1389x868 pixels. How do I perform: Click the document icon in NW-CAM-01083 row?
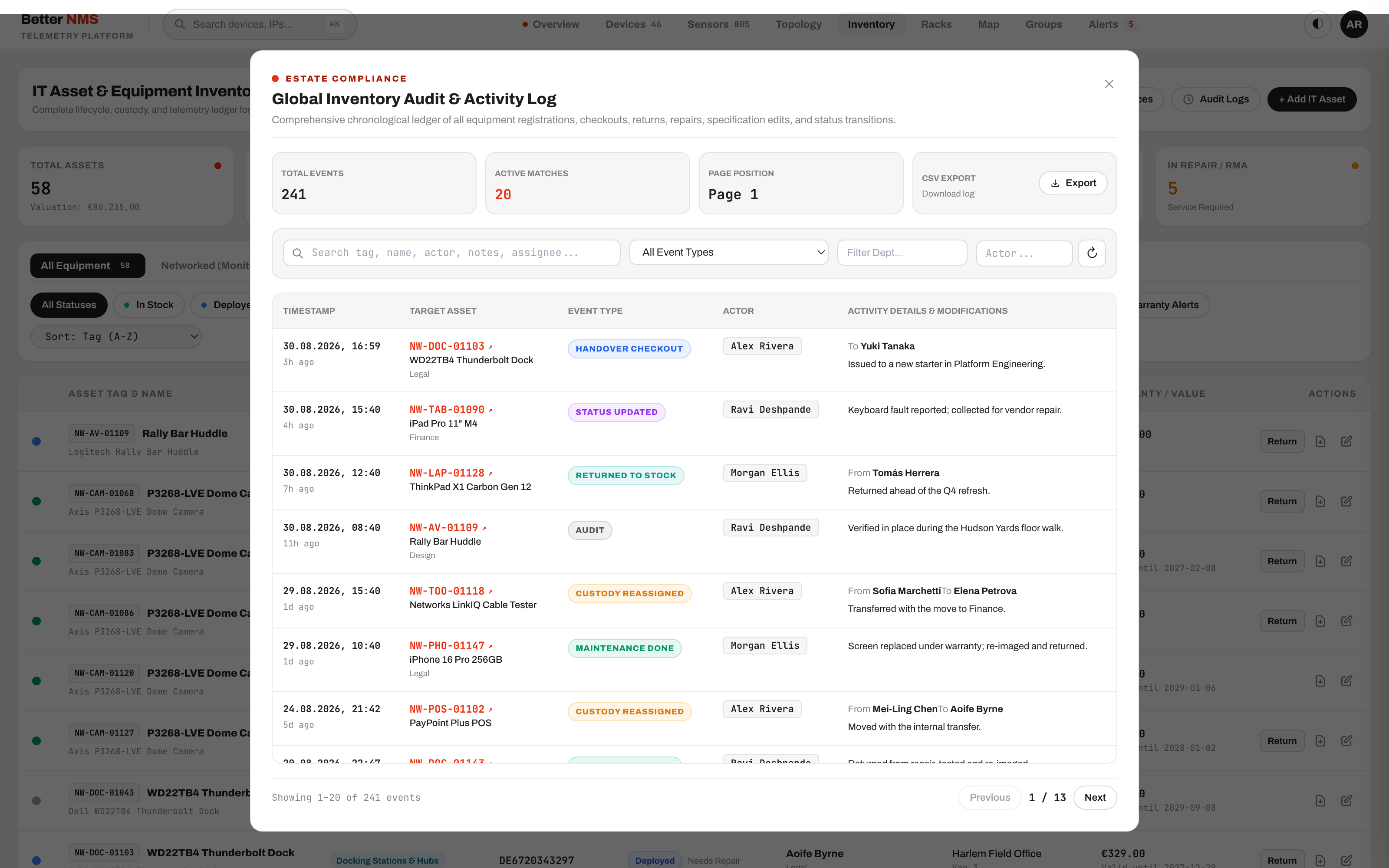pos(1320,561)
